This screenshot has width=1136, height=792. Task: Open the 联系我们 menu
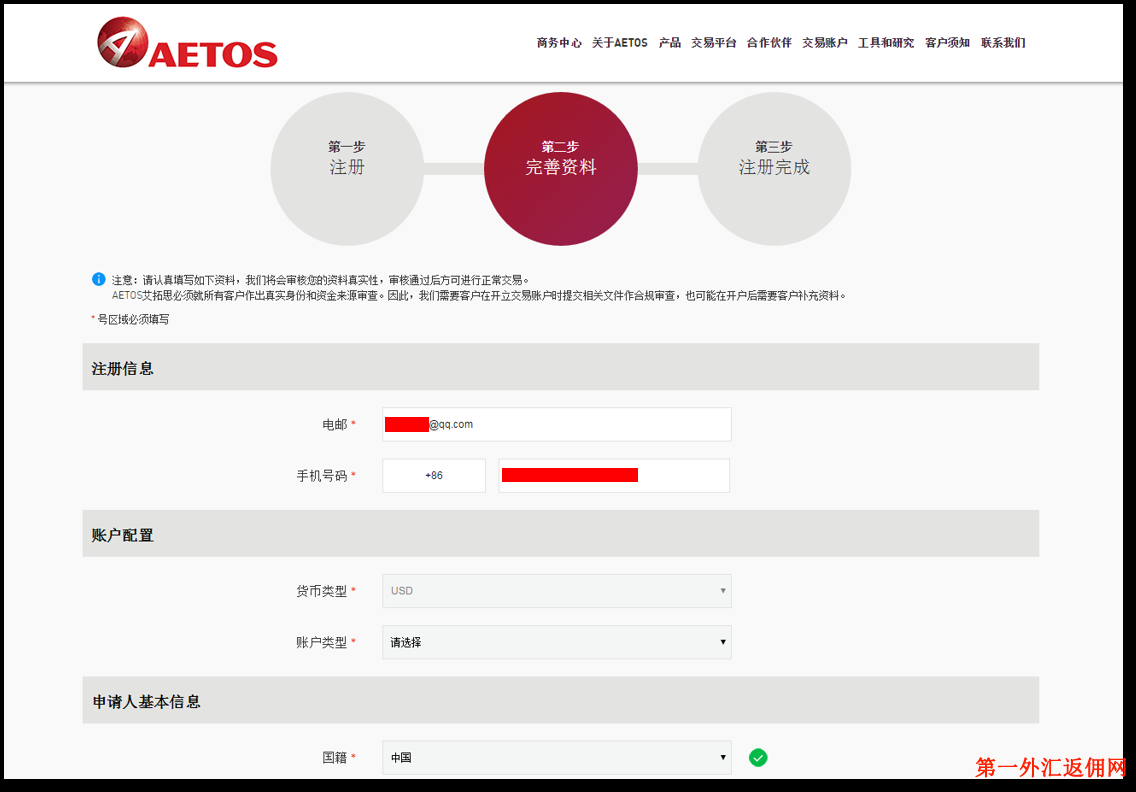point(1003,43)
